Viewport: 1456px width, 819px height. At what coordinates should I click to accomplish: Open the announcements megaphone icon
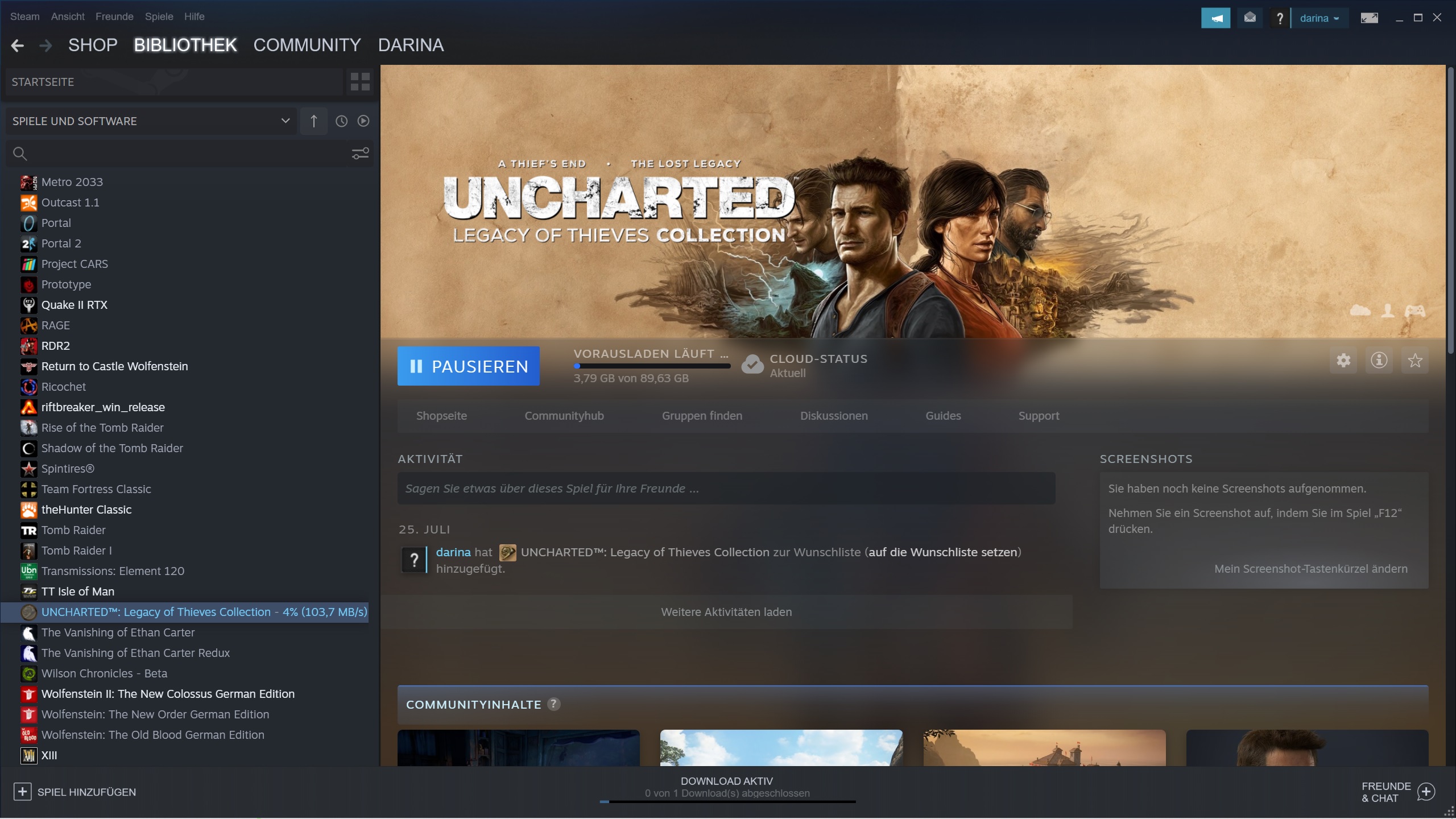(1215, 18)
